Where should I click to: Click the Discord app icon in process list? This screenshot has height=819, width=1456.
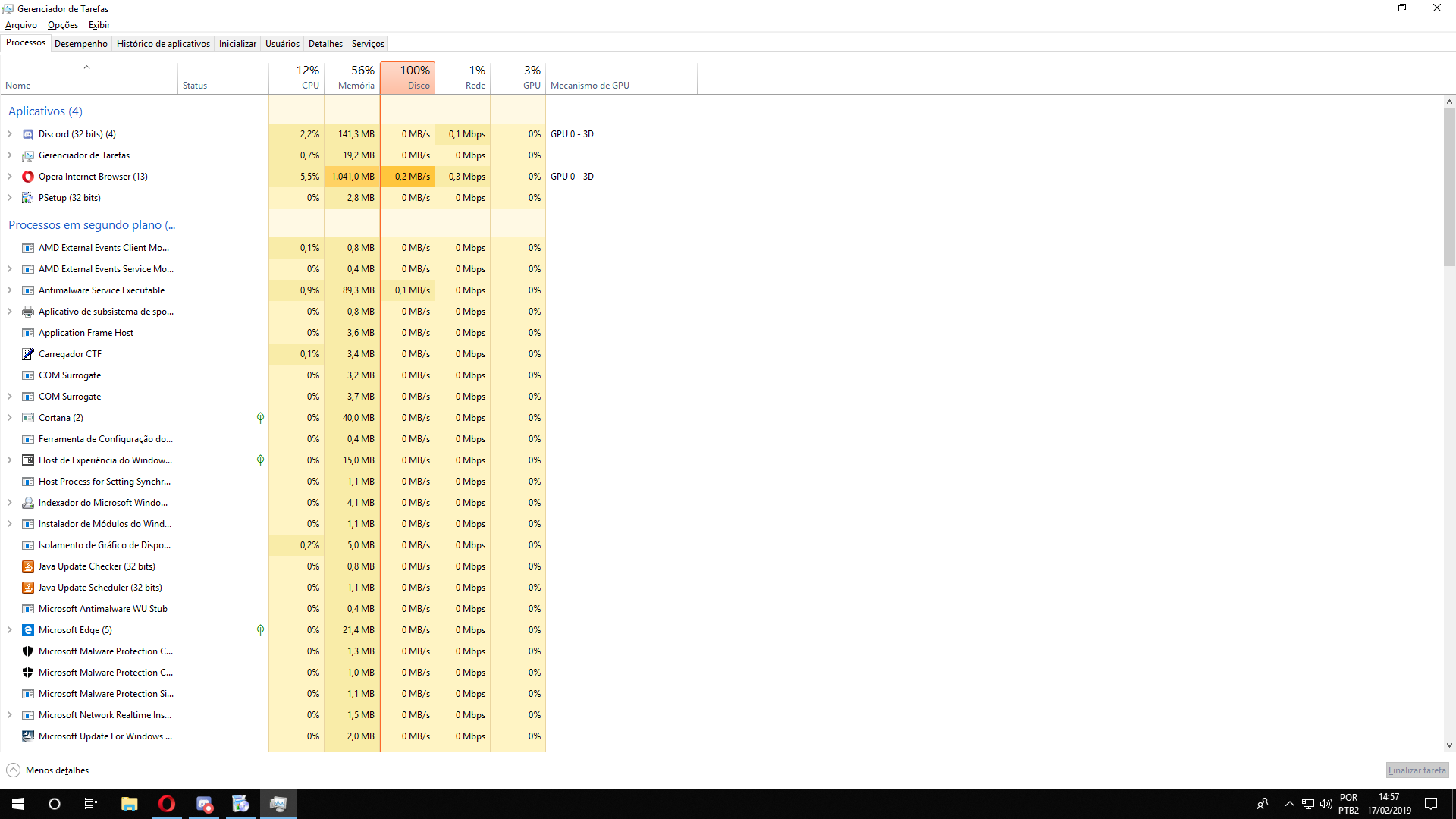click(28, 134)
